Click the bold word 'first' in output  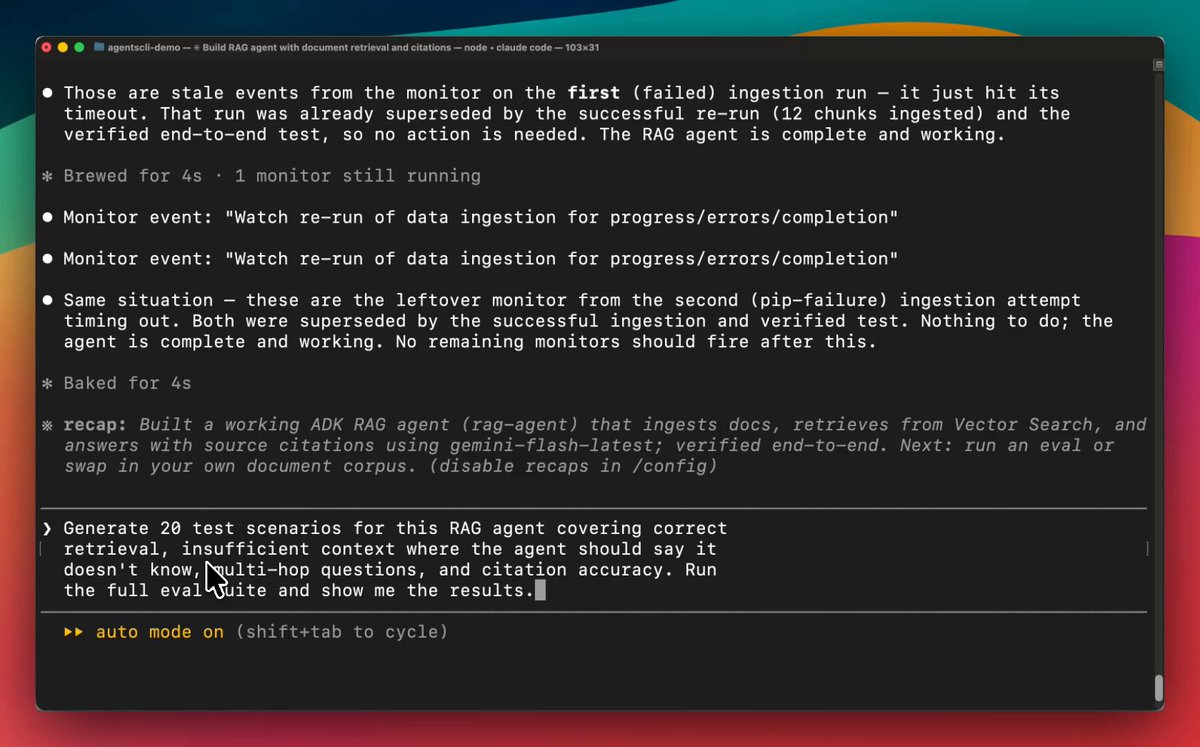click(594, 93)
